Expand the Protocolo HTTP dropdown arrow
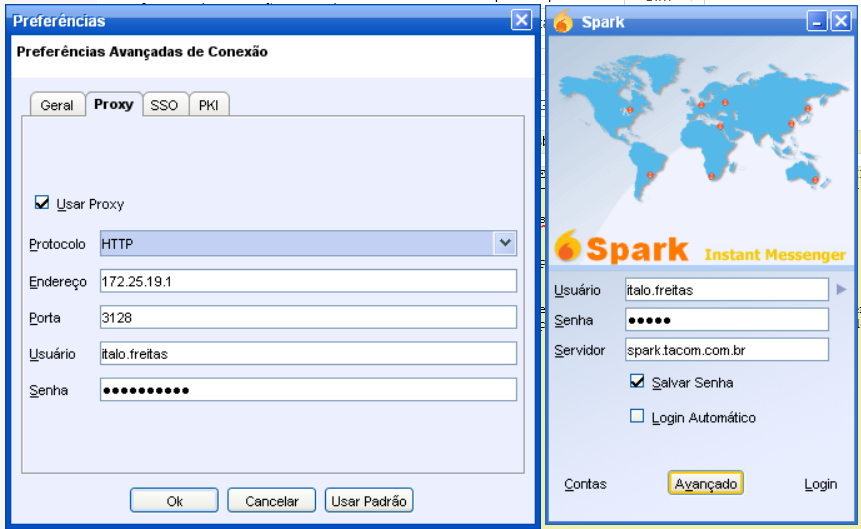 coord(505,243)
